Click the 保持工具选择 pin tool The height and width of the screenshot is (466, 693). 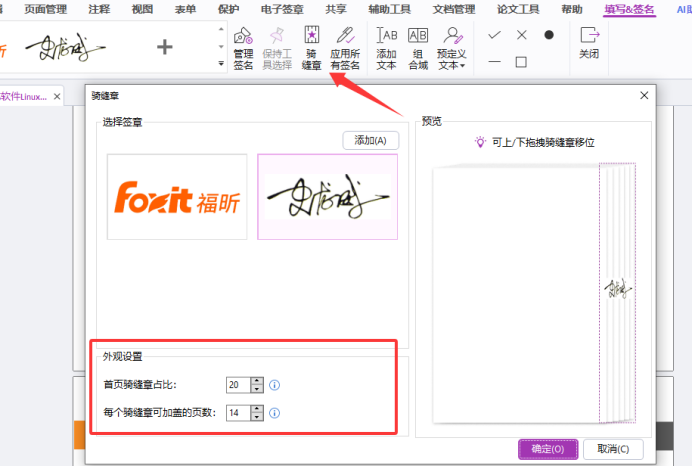277,48
